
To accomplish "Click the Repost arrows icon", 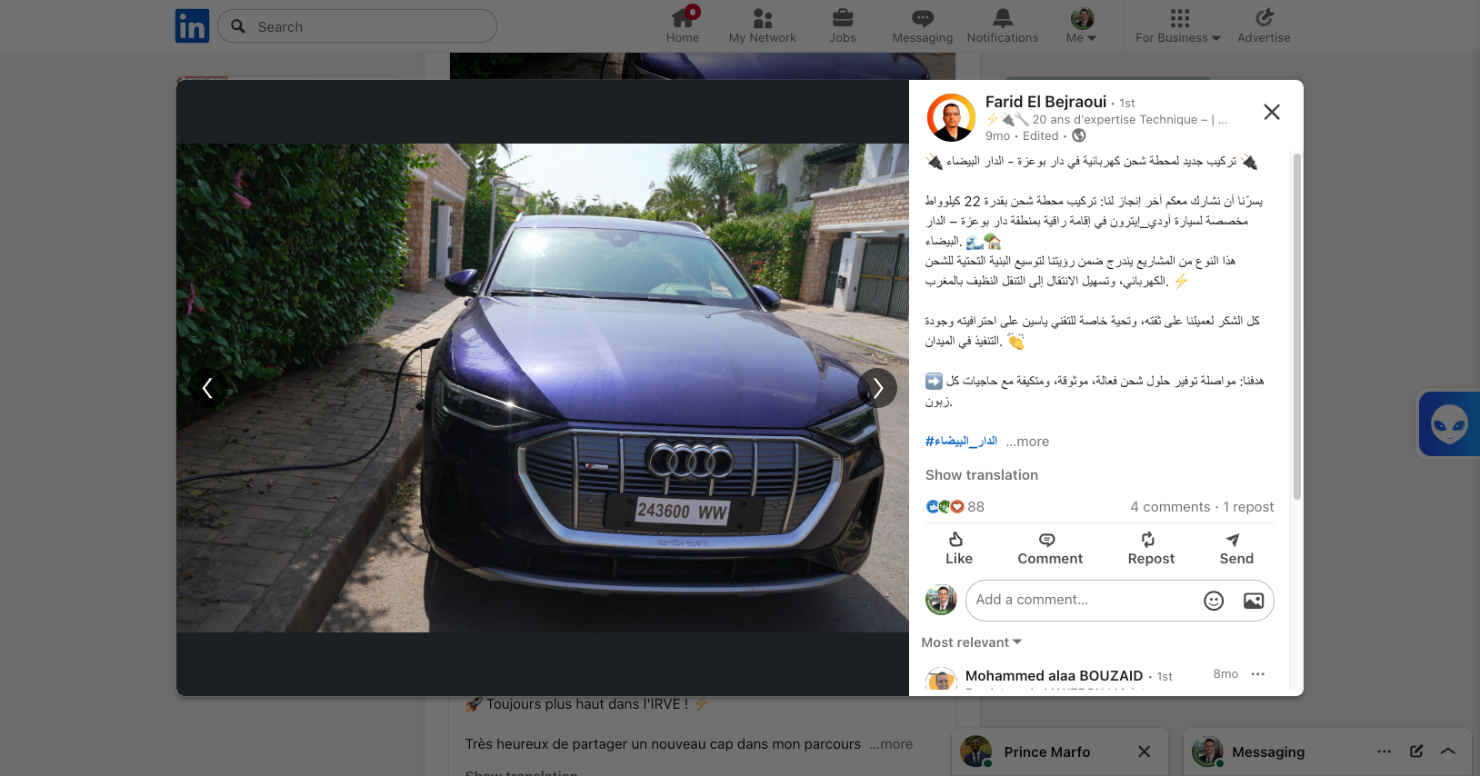I will [1149, 540].
